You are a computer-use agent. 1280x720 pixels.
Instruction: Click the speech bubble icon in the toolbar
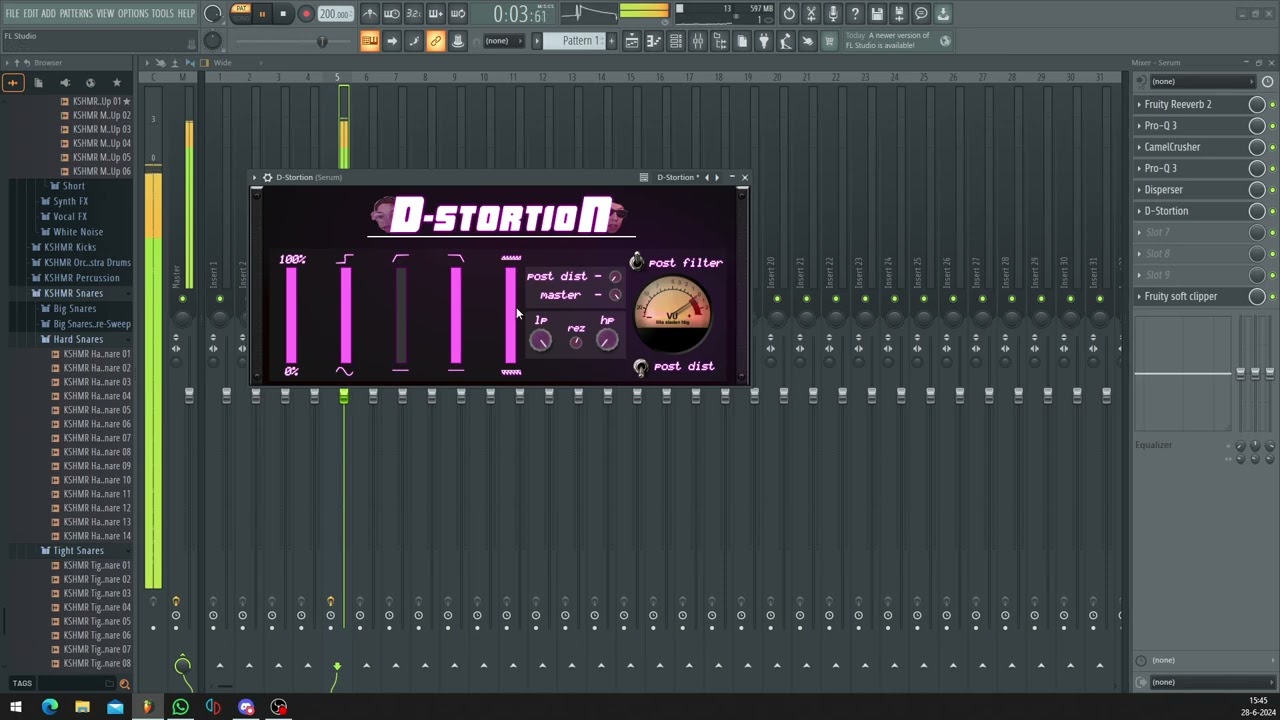click(x=921, y=14)
